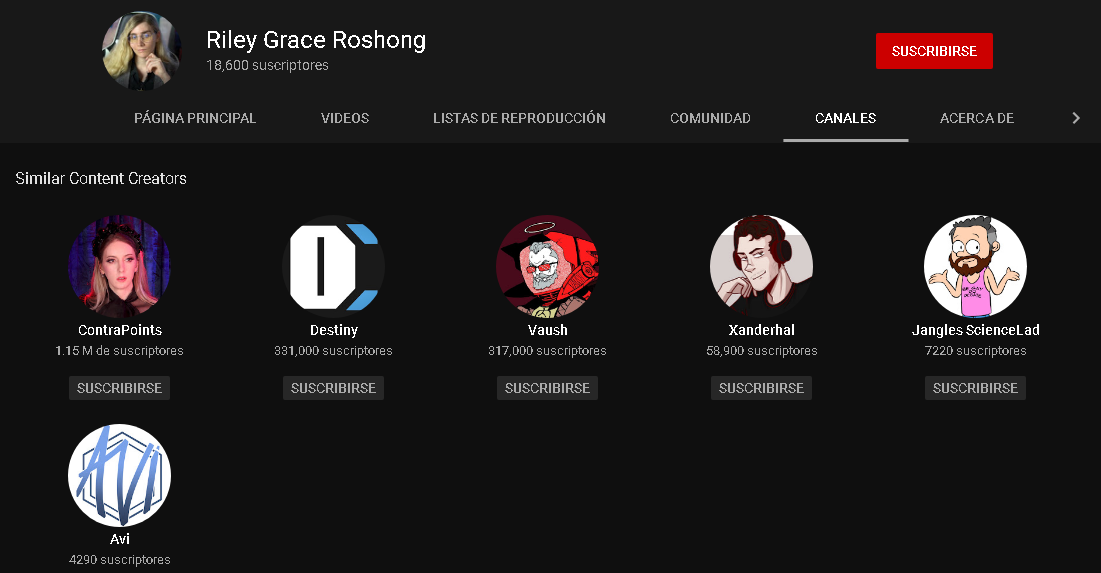Viewport: 1101px width, 573px height.
Task: Open the Listas de Reproducción tab
Action: click(x=519, y=118)
